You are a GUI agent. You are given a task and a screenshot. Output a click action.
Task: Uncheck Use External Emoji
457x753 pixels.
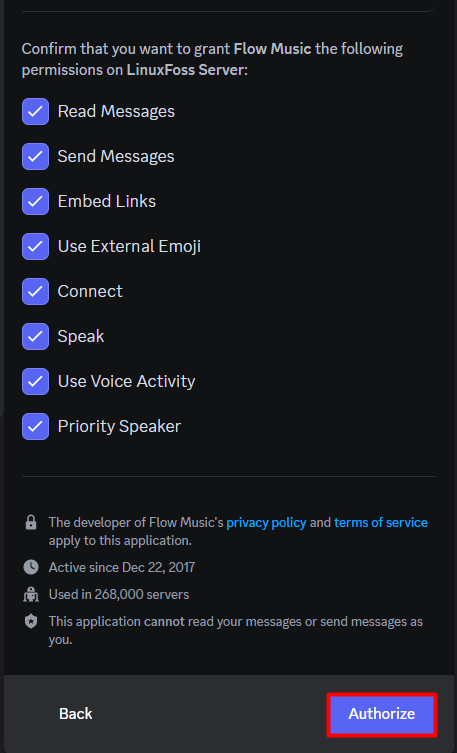35,246
